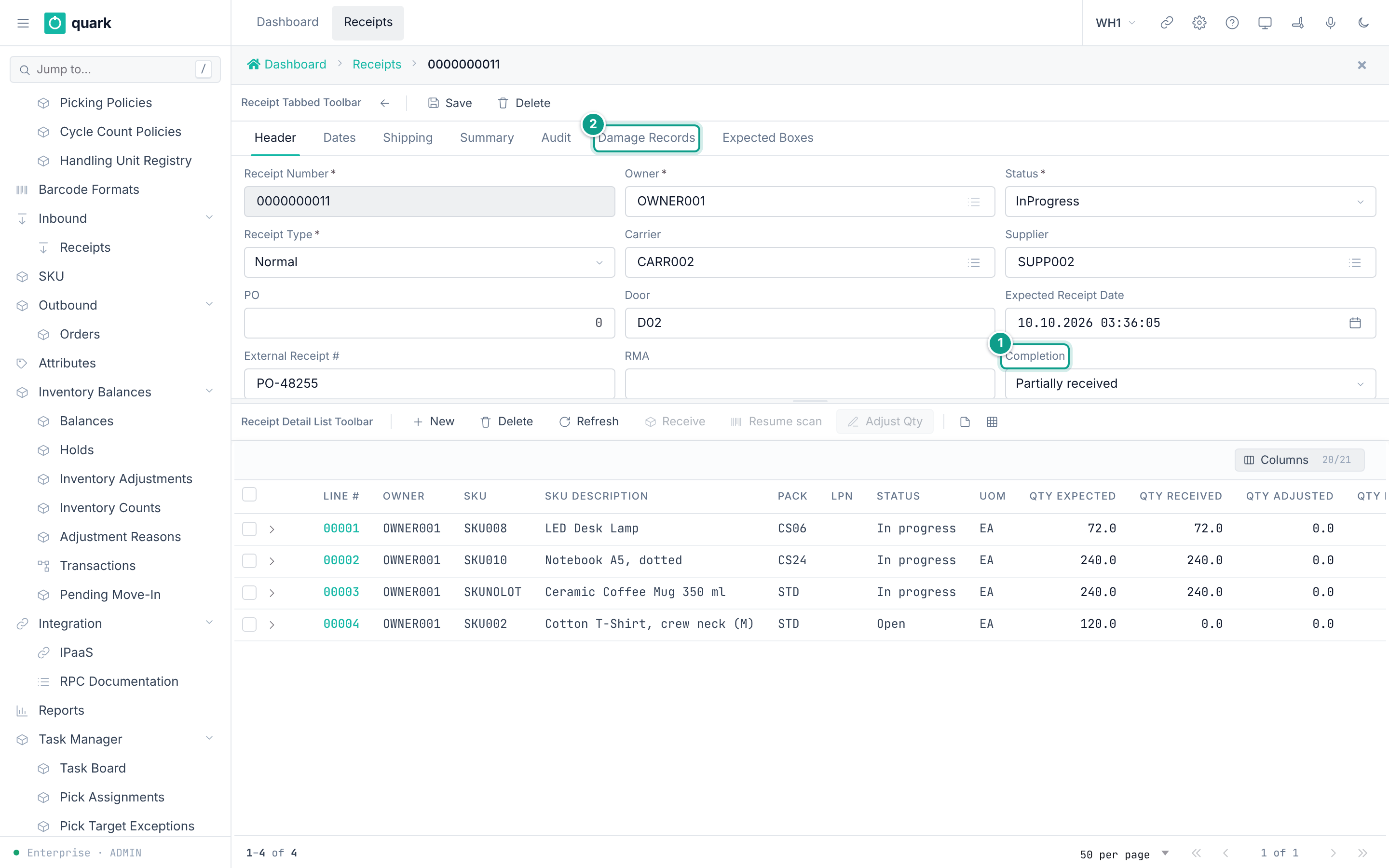Click the back arrow in Receipt toolbar
The height and width of the screenshot is (868, 1389).
pyautogui.click(x=384, y=103)
